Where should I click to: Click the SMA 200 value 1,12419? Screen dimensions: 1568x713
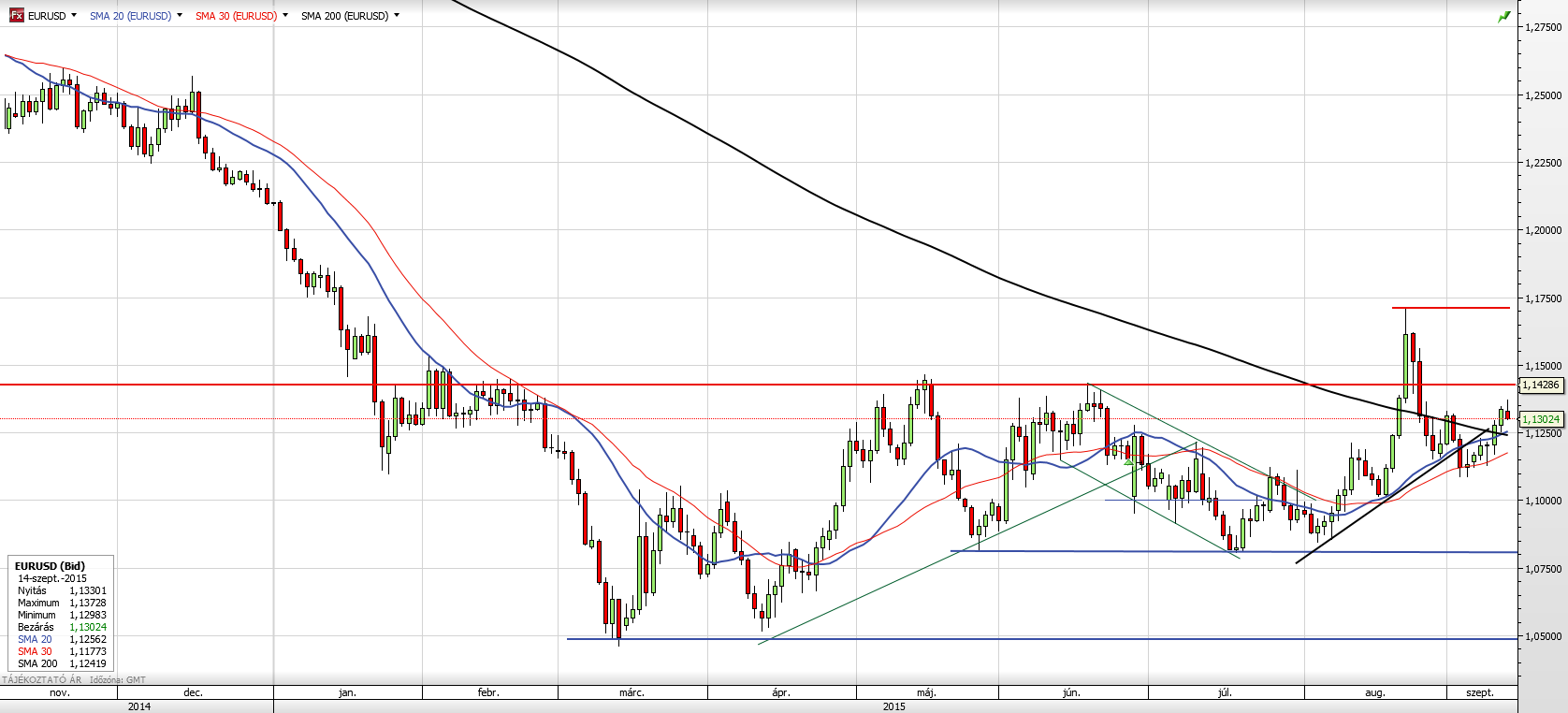click(x=88, y=663)
